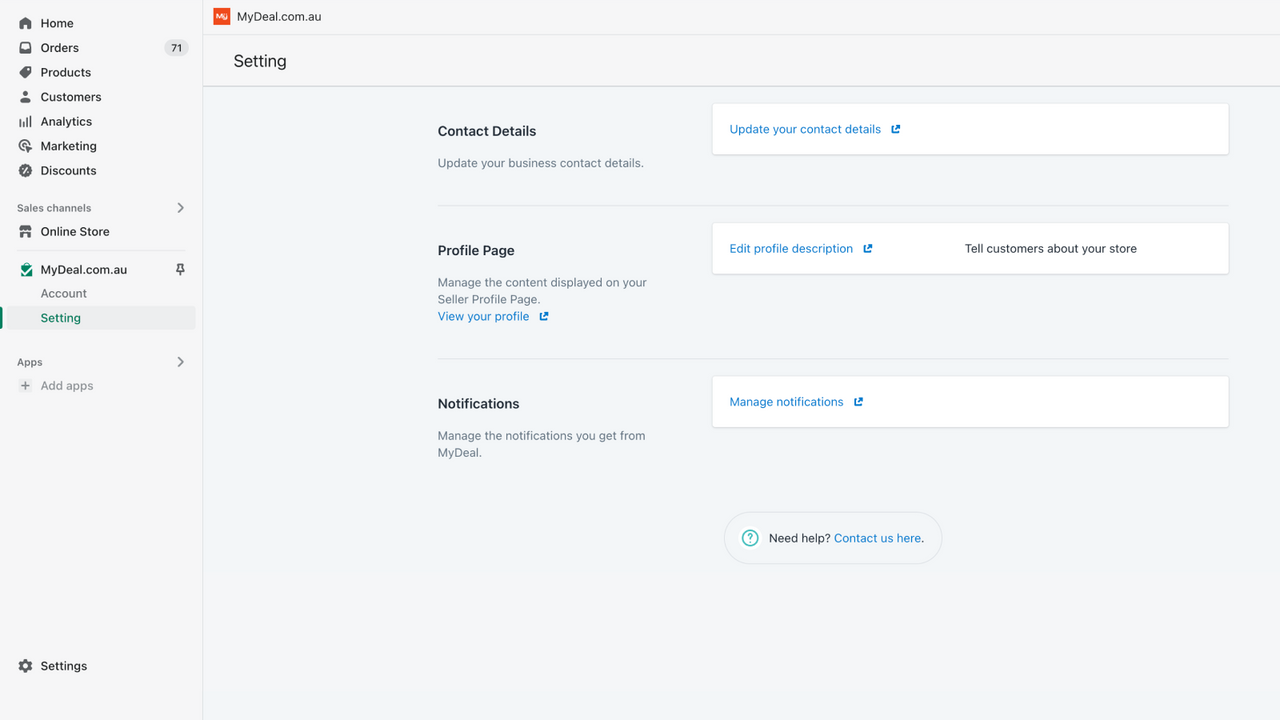Open the Manage notifications link

click(x=786, y=401)
